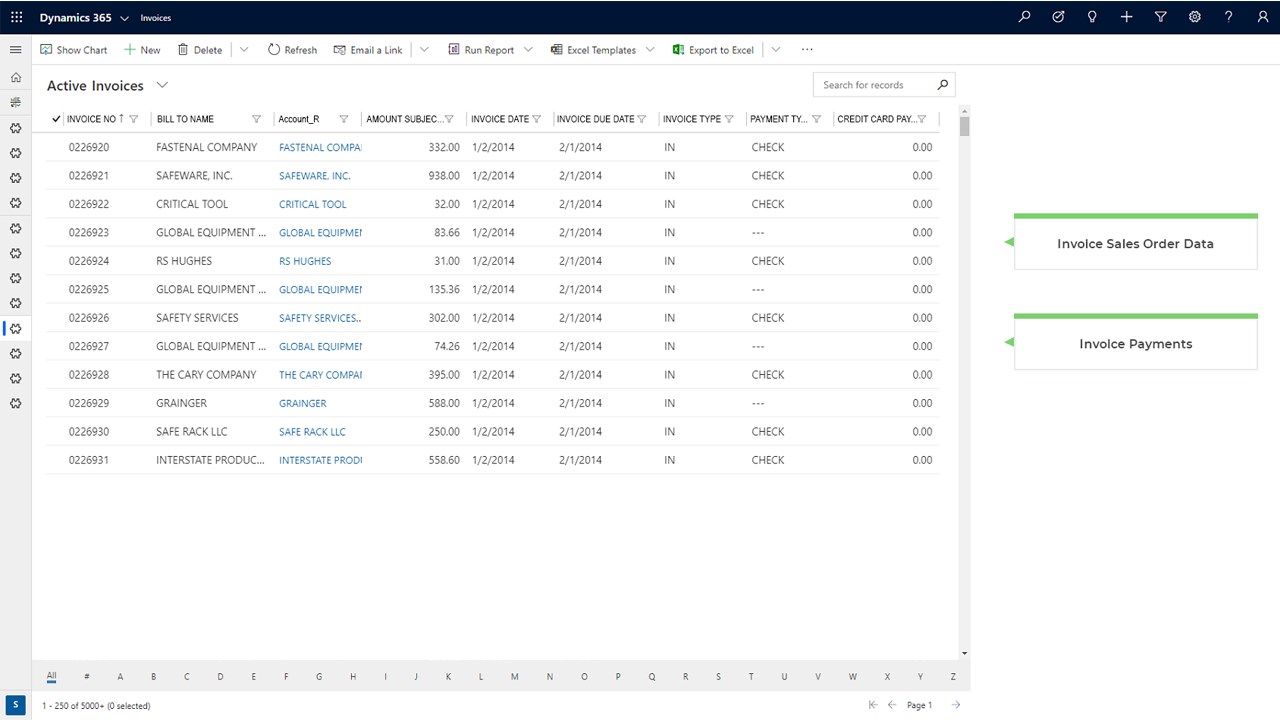Click the Export to Excel command
Image resolution: width=1280 pixels, height=720 pixels.
coord(713,50)
